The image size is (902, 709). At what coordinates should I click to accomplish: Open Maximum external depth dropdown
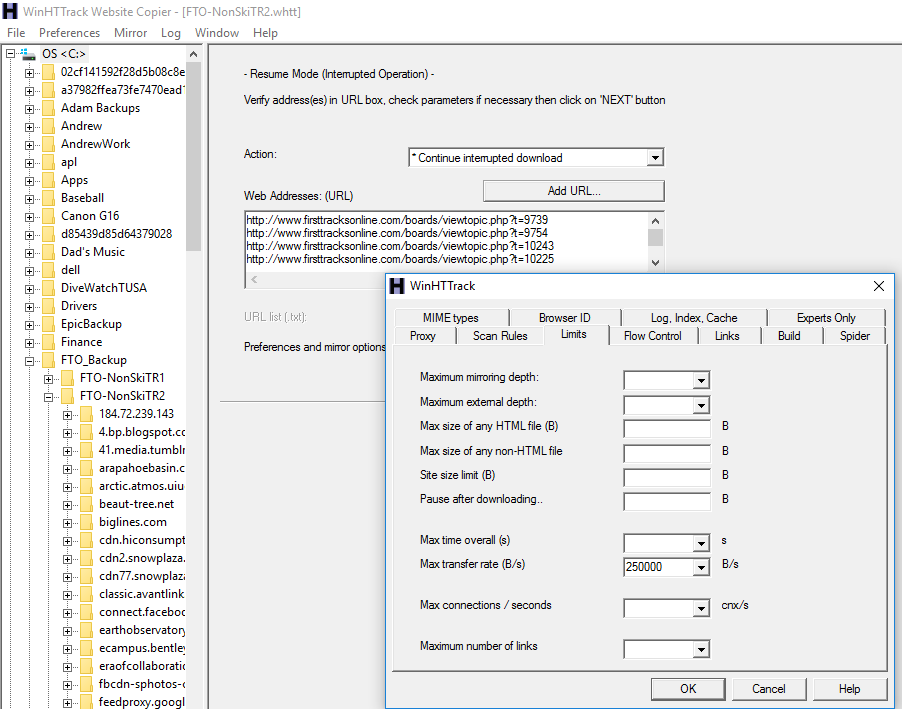(x=701, y=405)
